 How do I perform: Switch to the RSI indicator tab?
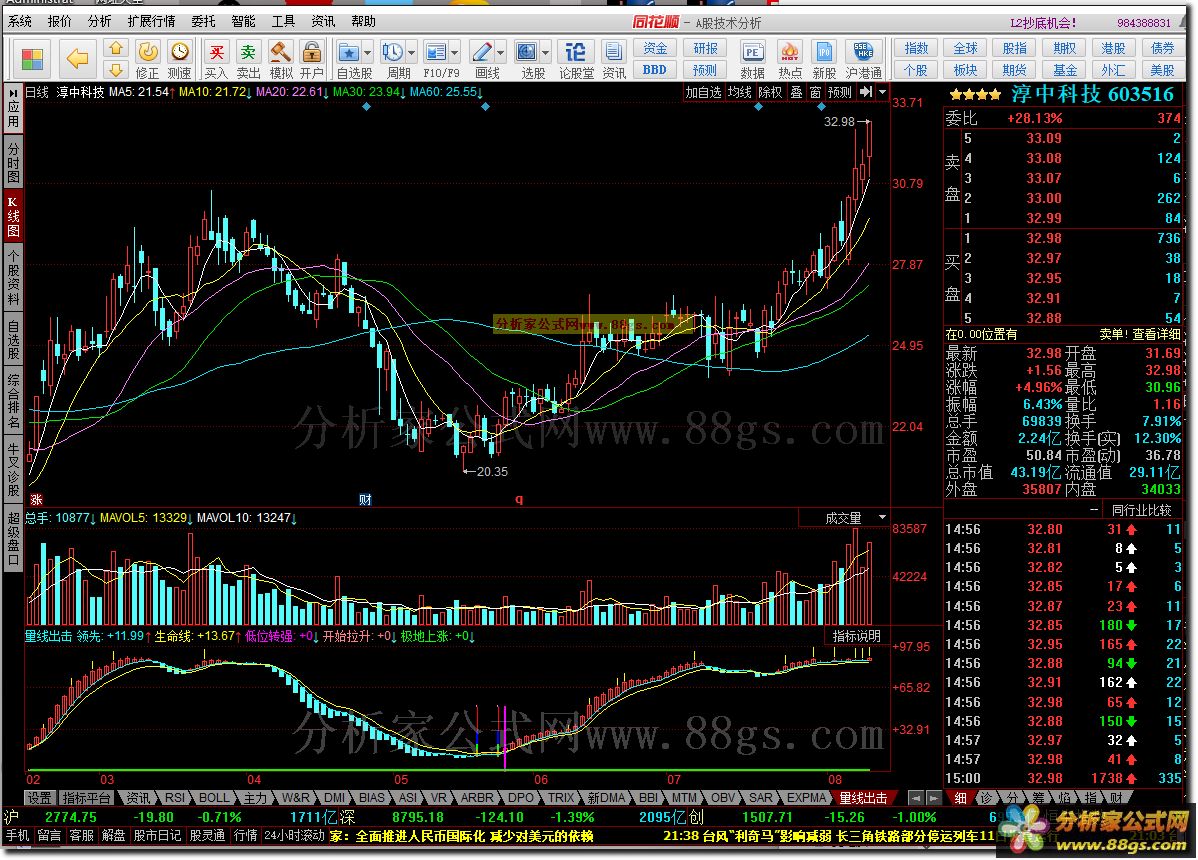click(175, 797)
